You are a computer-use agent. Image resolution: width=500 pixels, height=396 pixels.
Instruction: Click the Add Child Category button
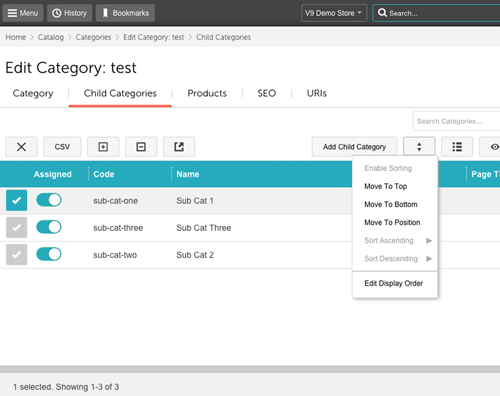pyautogui.click(x=354, y=147)
